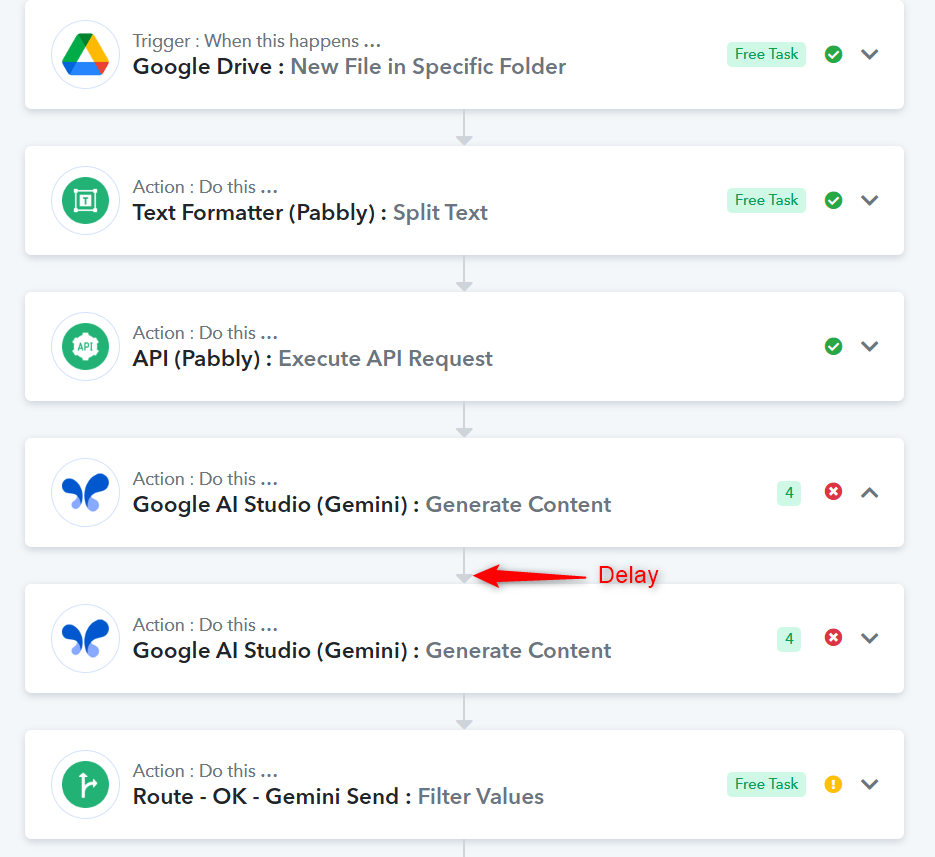Click the Text Formatter step icon
Image resolution: width=935 pixels, height=857 pixels.
pyautogui.click(x=85, y=200)
